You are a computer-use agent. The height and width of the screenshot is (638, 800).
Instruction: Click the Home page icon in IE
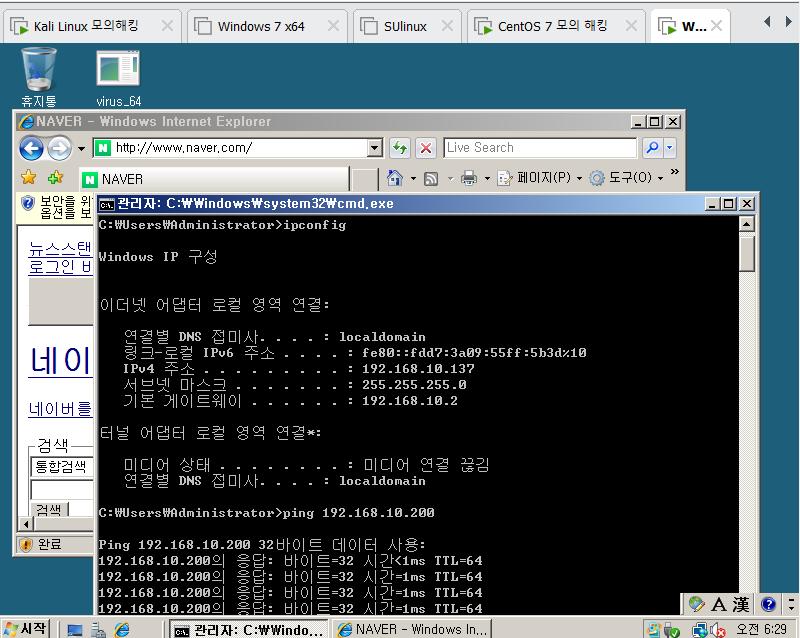click(394, 178)
